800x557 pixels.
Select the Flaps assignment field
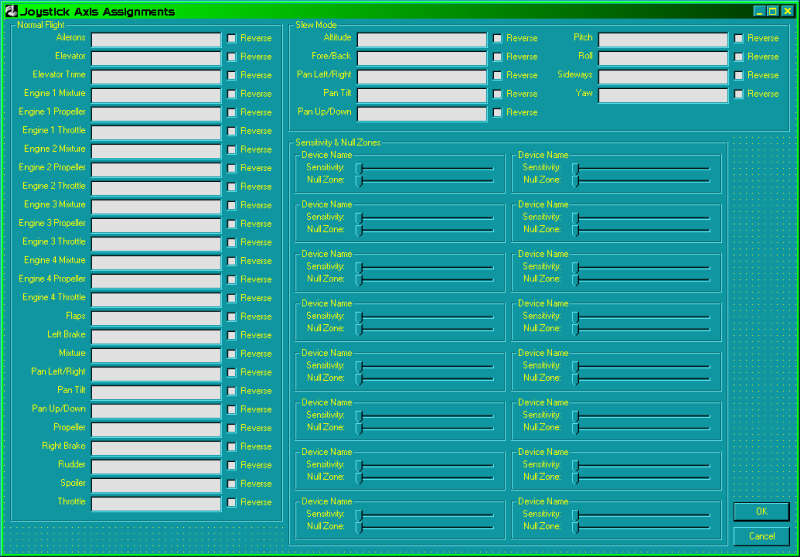156,318
